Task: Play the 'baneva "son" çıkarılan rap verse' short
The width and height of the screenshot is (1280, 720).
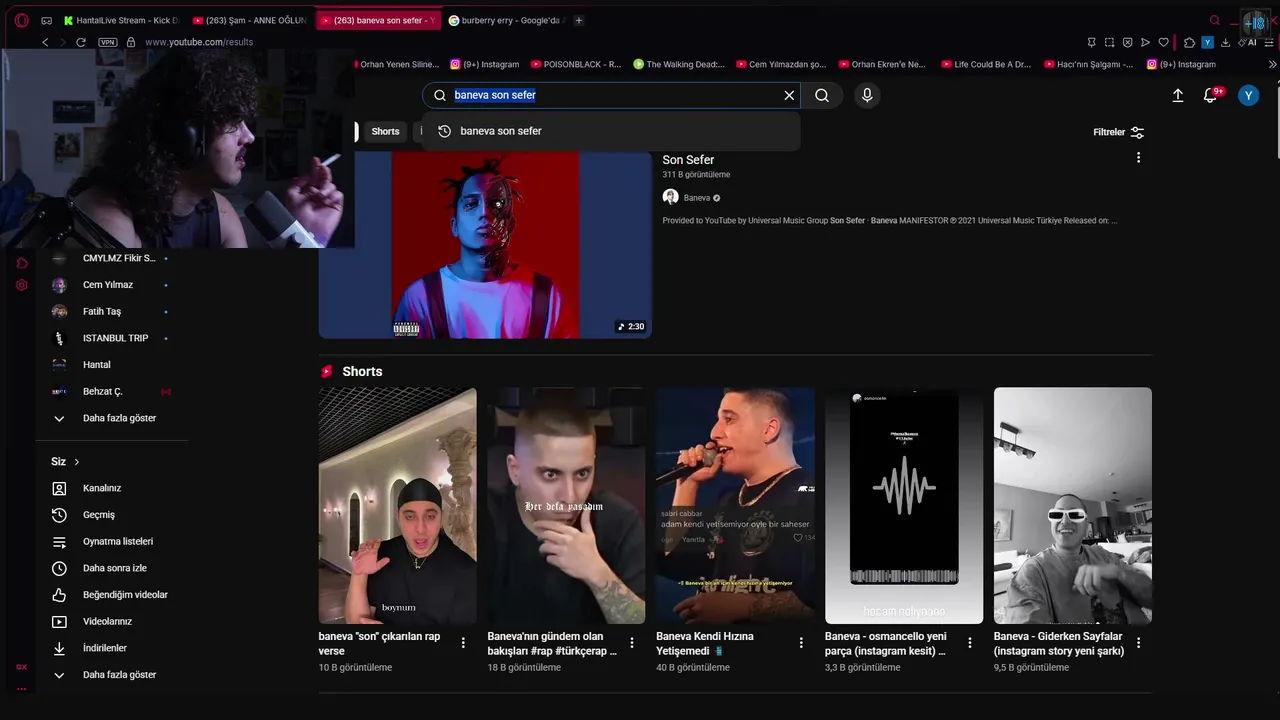Action: [x=397, y=506]
